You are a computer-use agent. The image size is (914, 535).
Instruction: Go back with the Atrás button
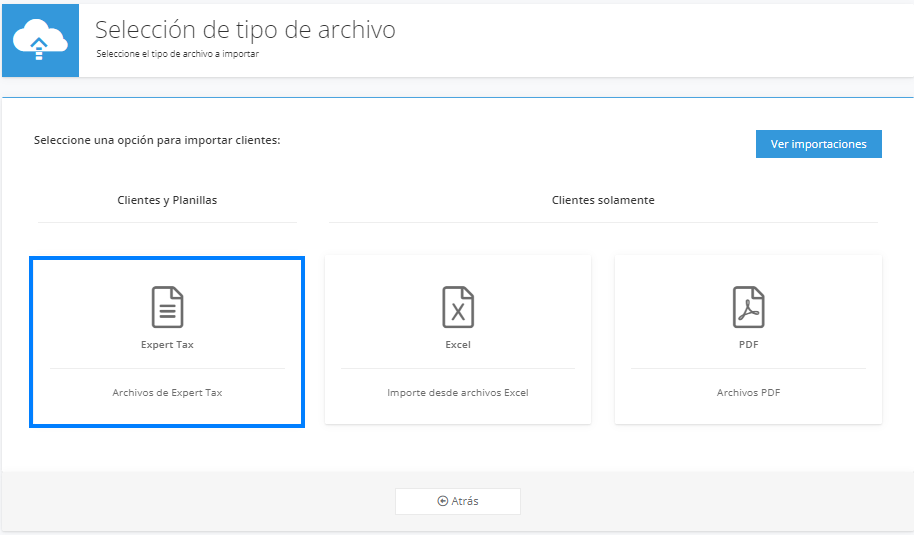[458, 501]
